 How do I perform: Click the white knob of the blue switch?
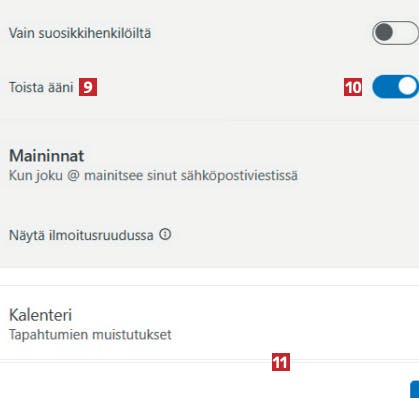(407, 87)
